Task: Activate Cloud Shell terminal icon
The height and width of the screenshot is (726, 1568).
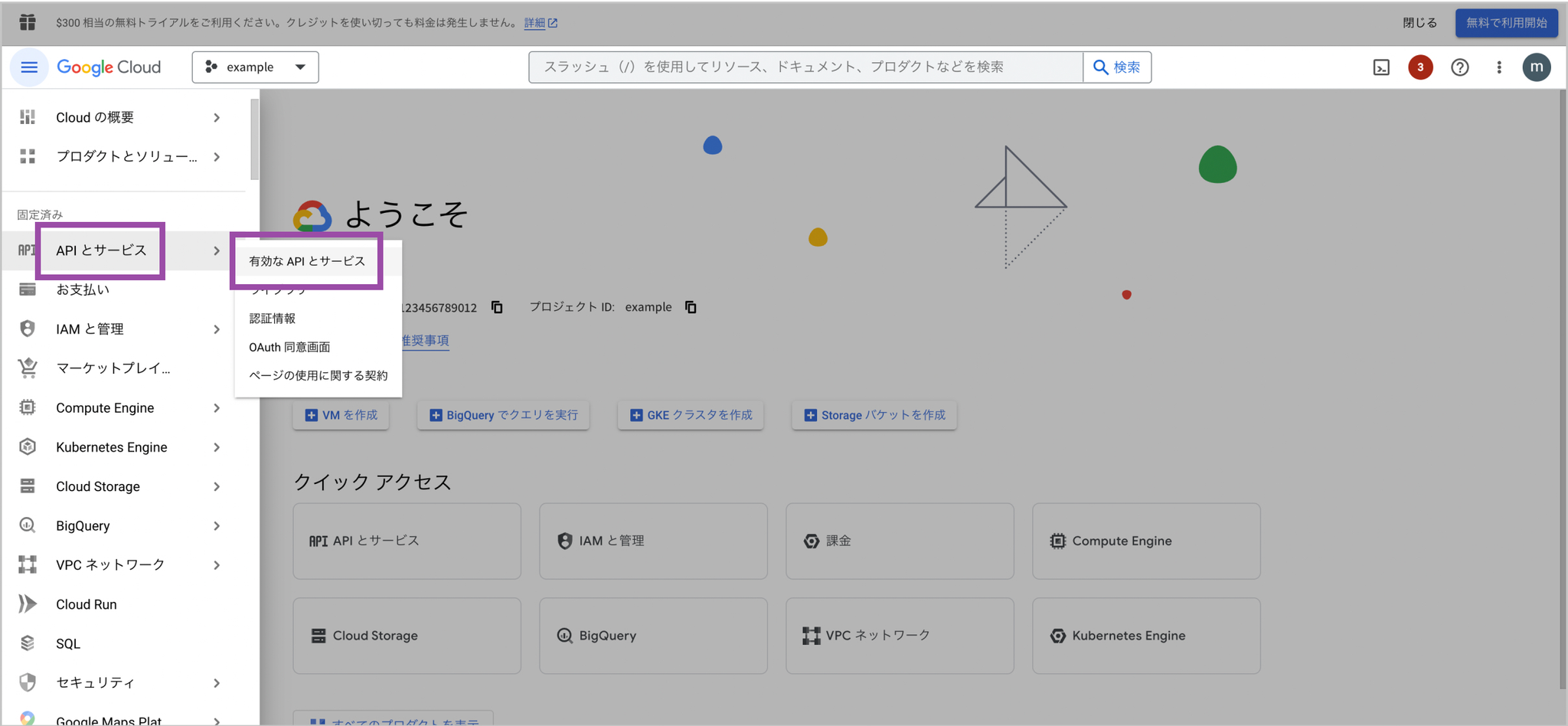Action: [1381, 67]
